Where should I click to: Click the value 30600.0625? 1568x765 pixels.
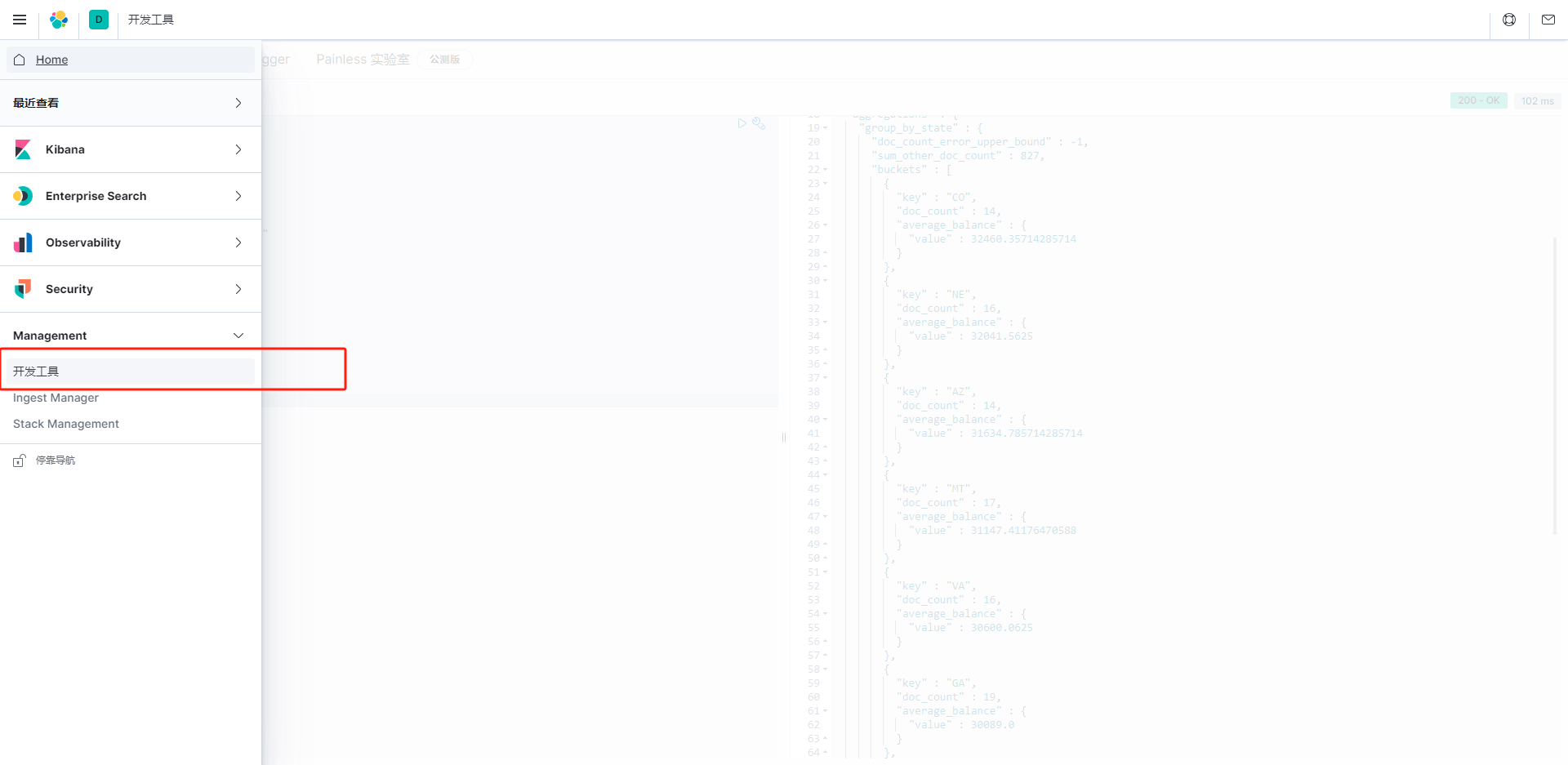[1002, 628]
